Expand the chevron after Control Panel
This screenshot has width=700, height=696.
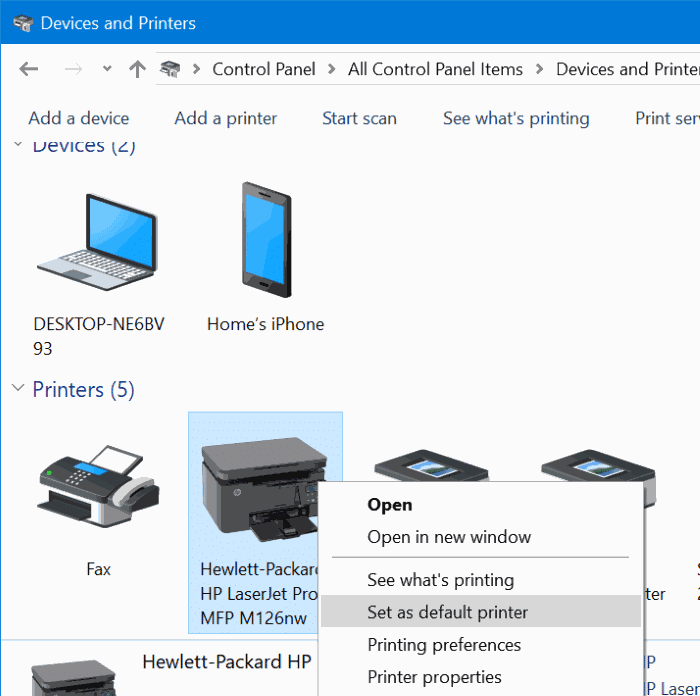point(331,69)
